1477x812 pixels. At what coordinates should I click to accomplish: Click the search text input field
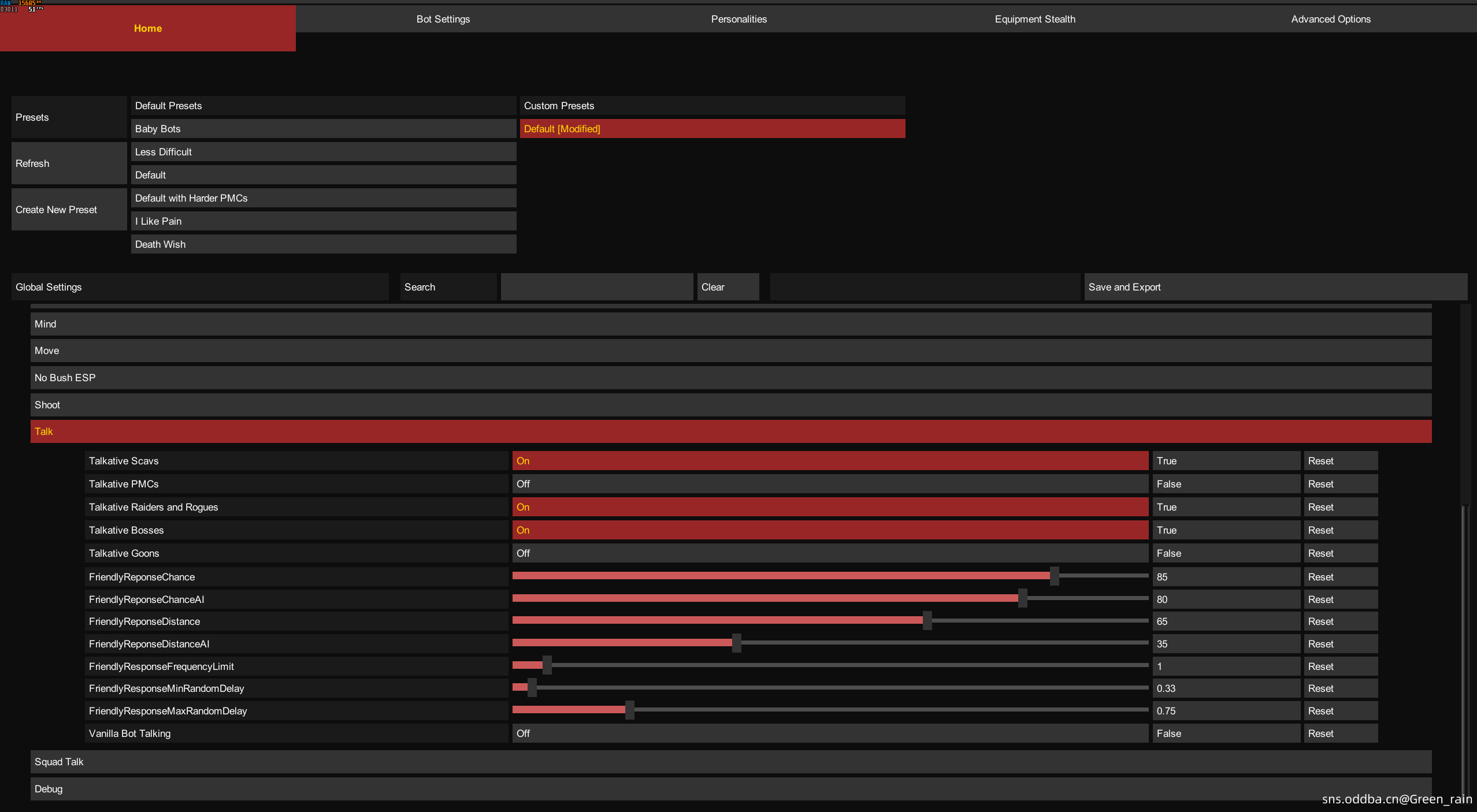click(596, 287)
